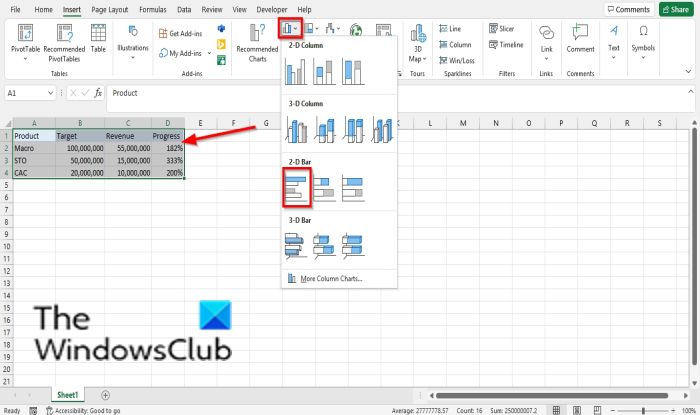
Task: Select 2-D 100% Stacked Column chart
Action: pyautogui.click(x=353, y=71)
